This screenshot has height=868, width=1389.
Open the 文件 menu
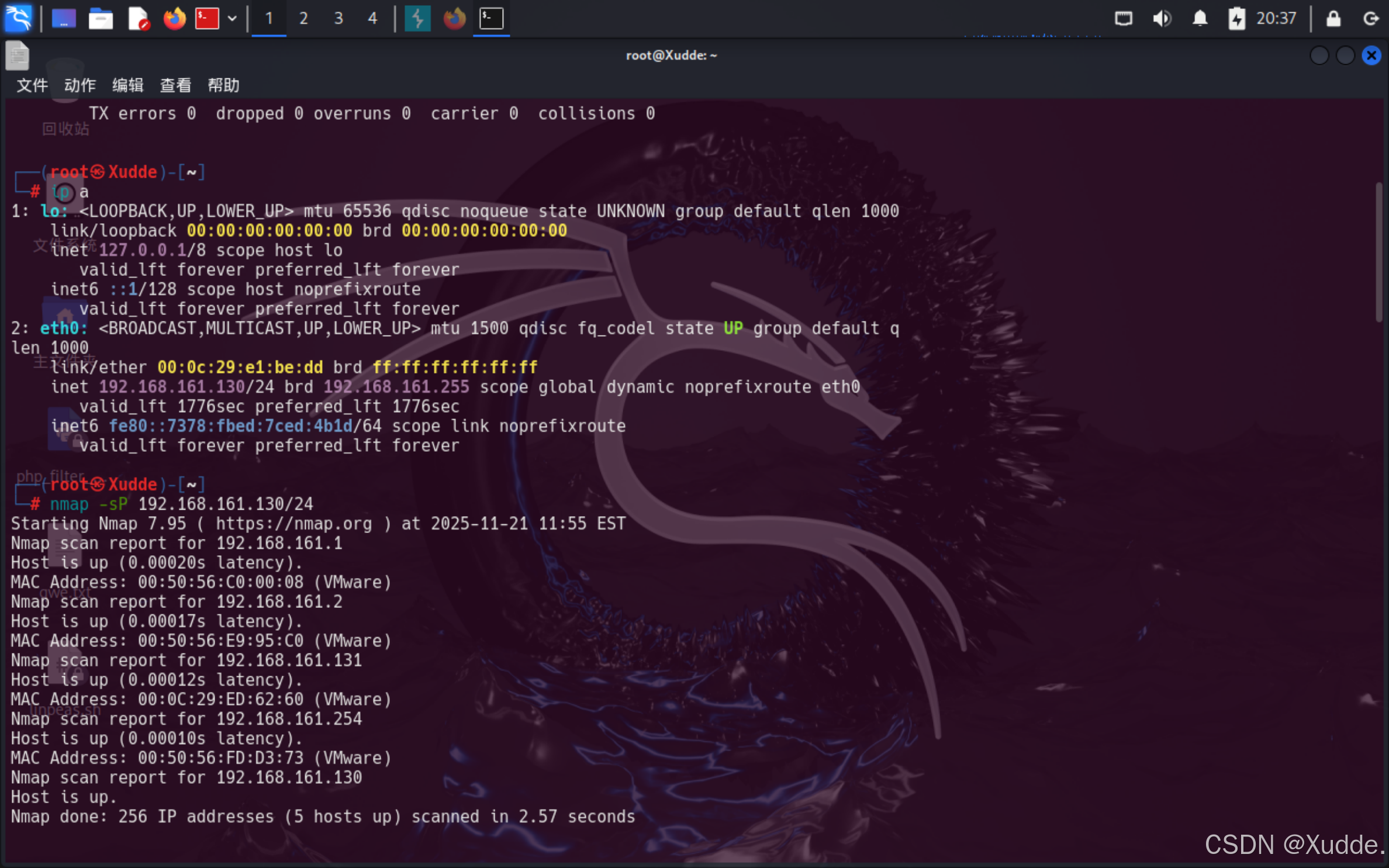[x=32, y=85]
